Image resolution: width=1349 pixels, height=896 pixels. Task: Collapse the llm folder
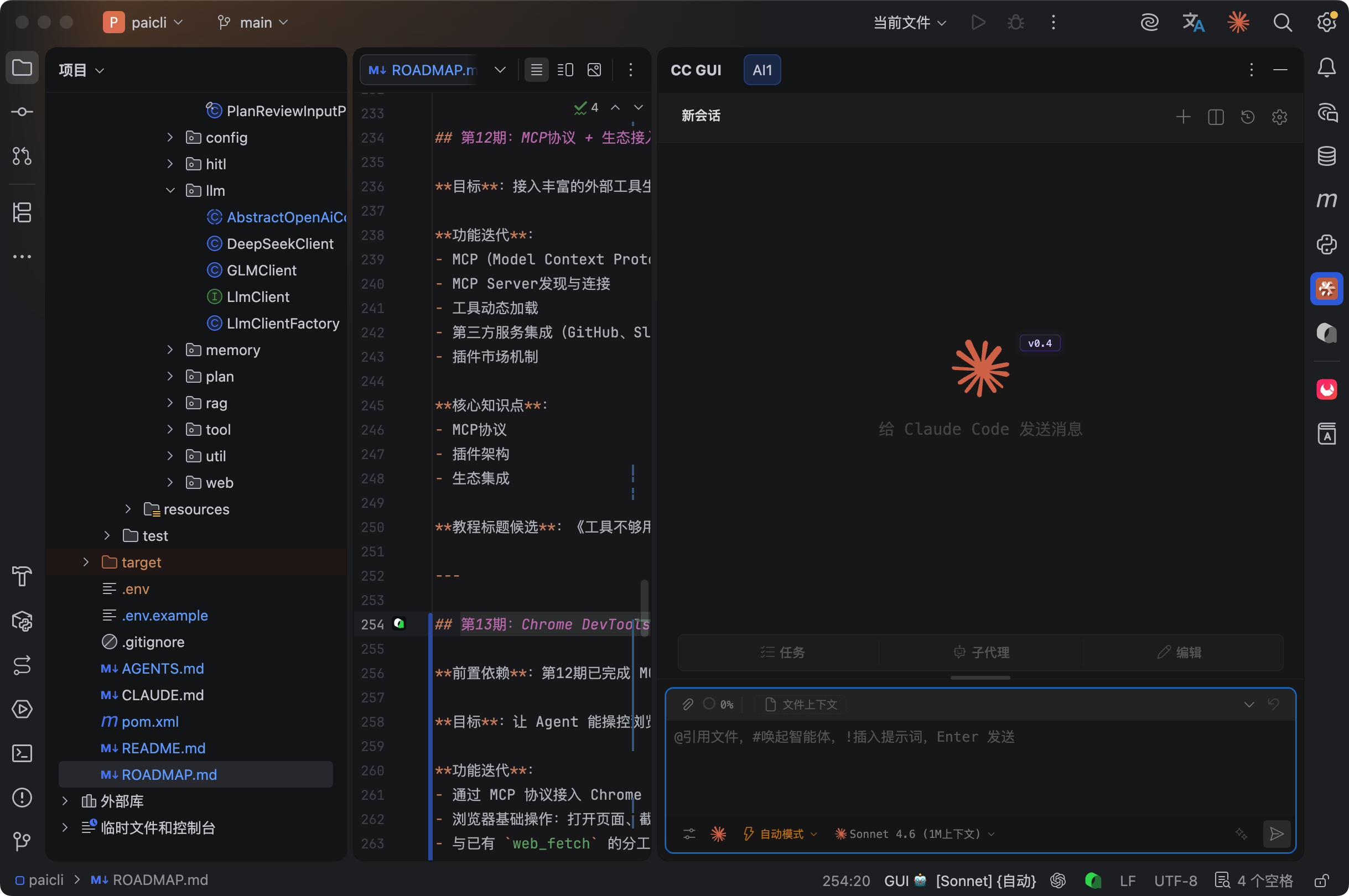(x=170, y=190)
